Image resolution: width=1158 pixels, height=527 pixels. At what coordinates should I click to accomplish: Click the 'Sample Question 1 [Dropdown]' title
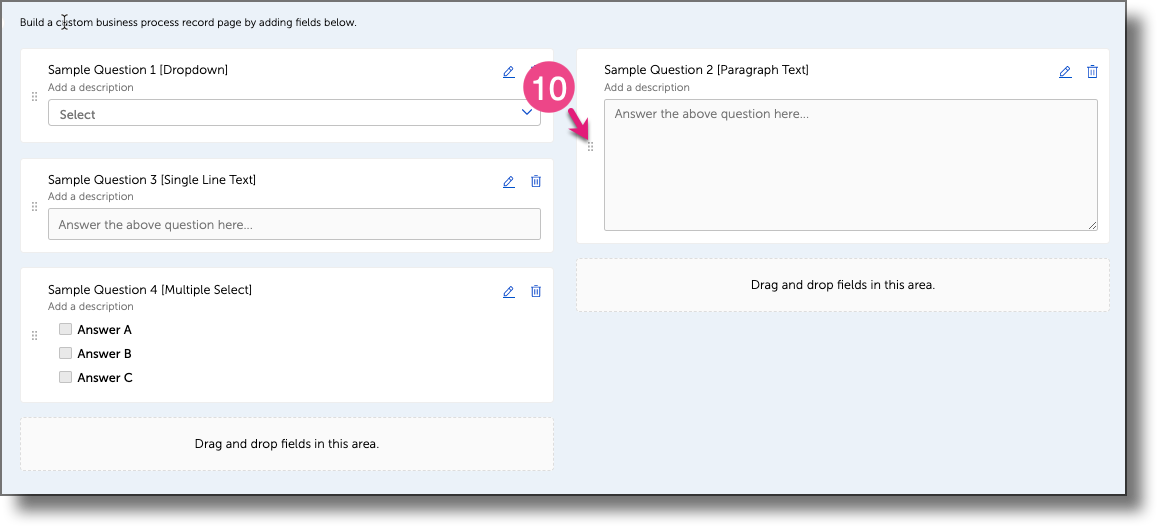[138, 70]
